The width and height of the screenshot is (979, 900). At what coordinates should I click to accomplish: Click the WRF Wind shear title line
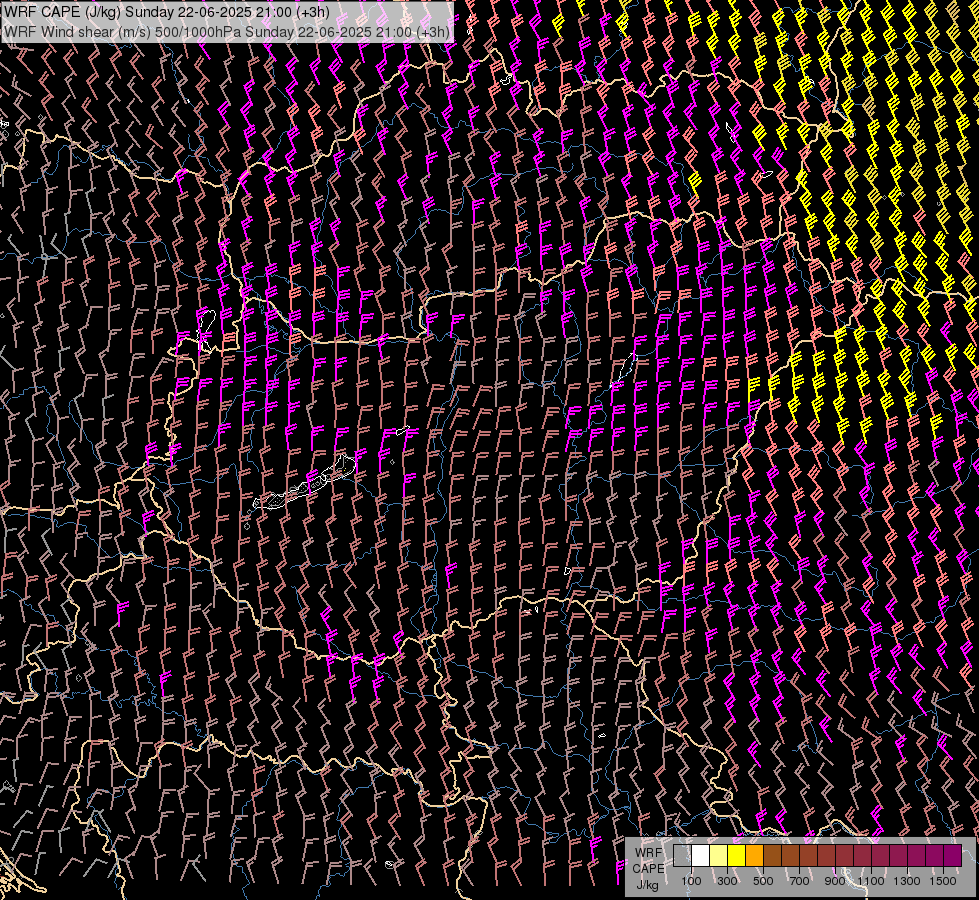tap(227, 31)
